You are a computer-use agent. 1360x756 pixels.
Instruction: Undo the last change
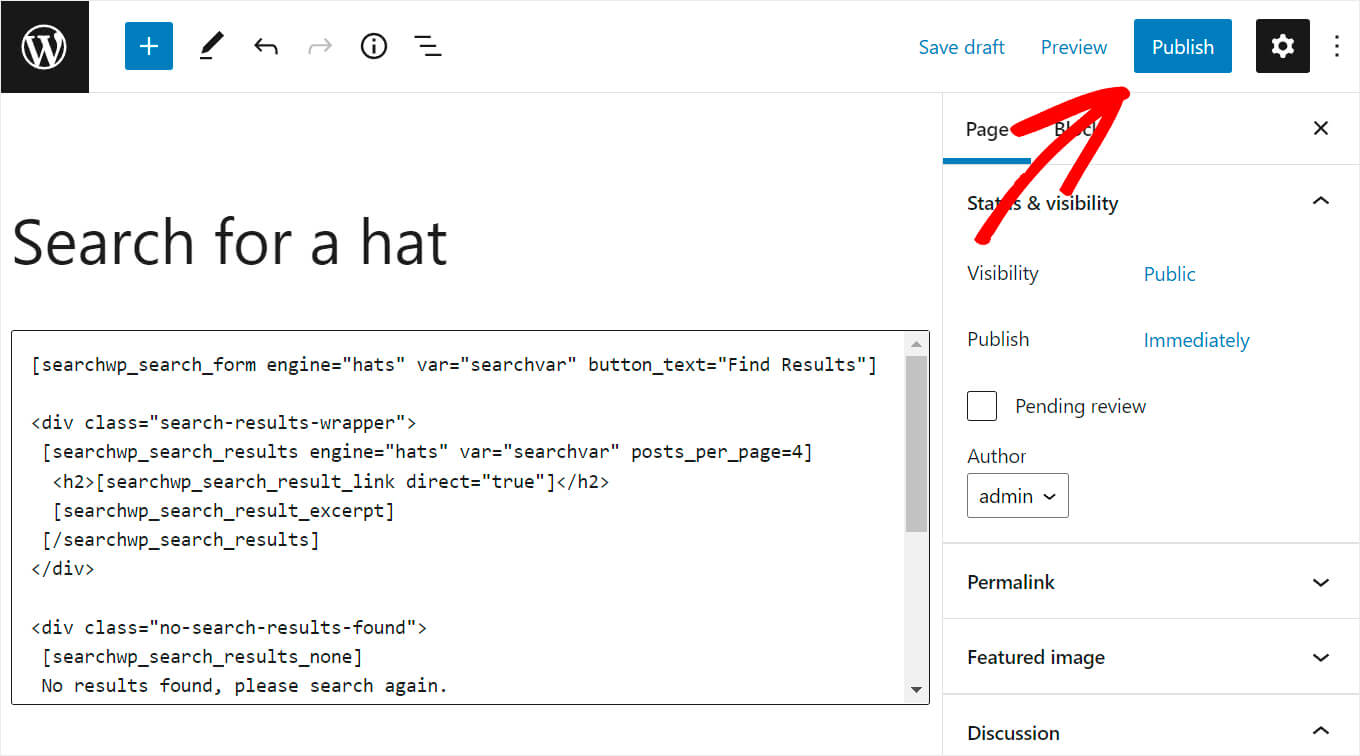coord(265,47)
